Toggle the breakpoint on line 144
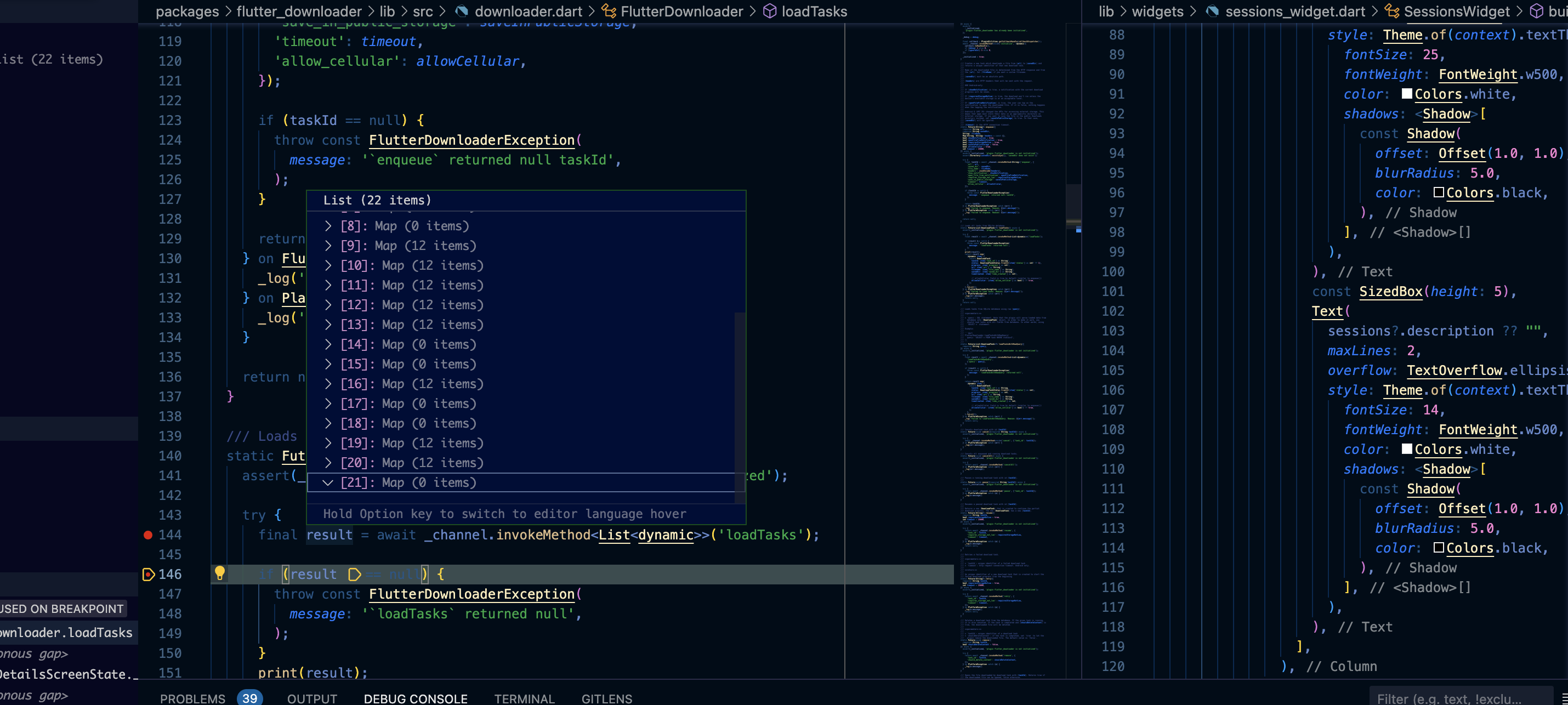1568x705 pixels. (x=147, y=535)
